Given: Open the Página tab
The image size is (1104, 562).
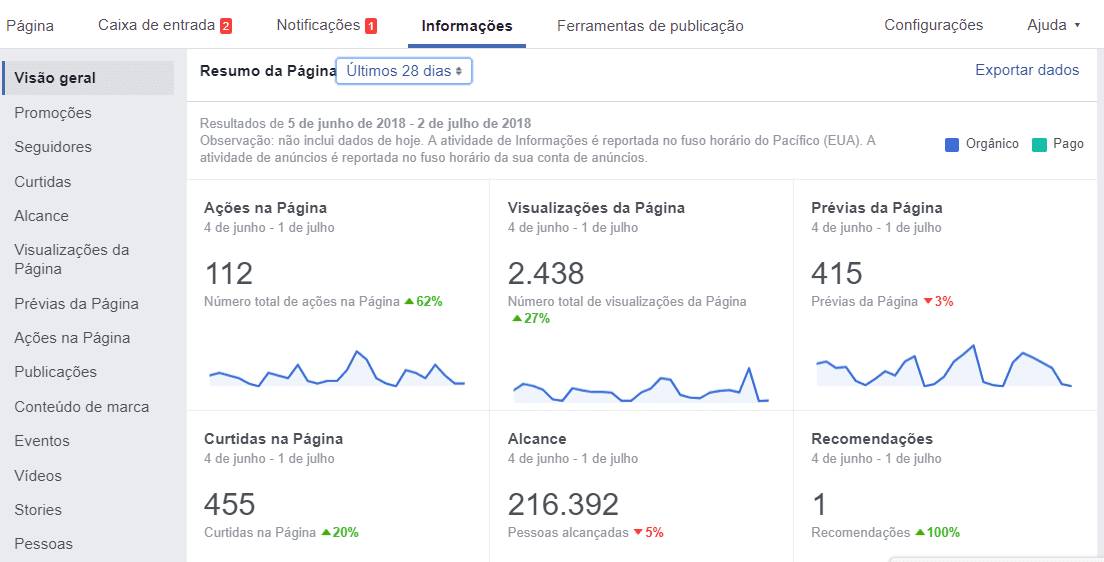Looking at the screenshot, I should pos(30,26).
